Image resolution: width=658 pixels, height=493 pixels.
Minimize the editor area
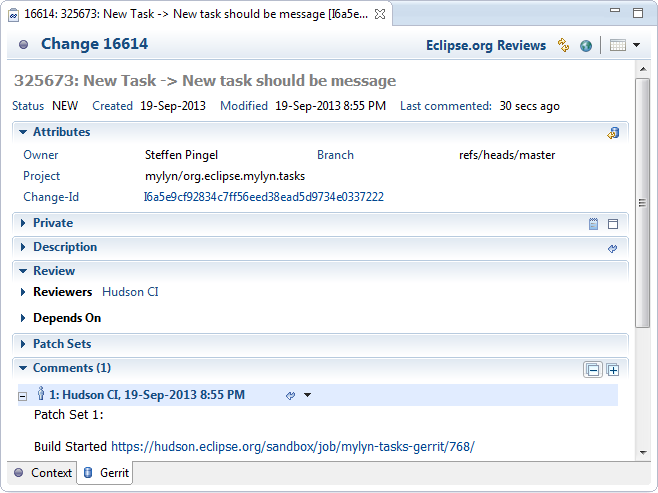point(615,10)
